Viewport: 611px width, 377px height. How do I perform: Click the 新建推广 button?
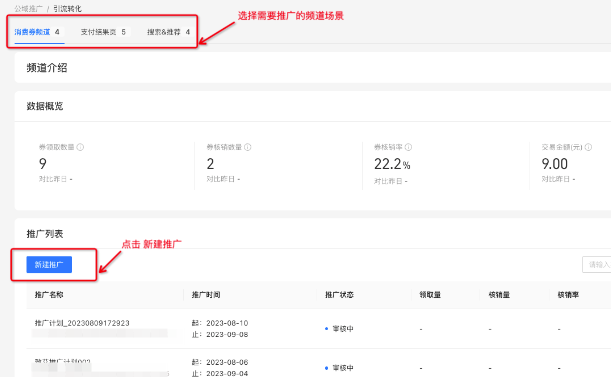[x=49, y=265]
